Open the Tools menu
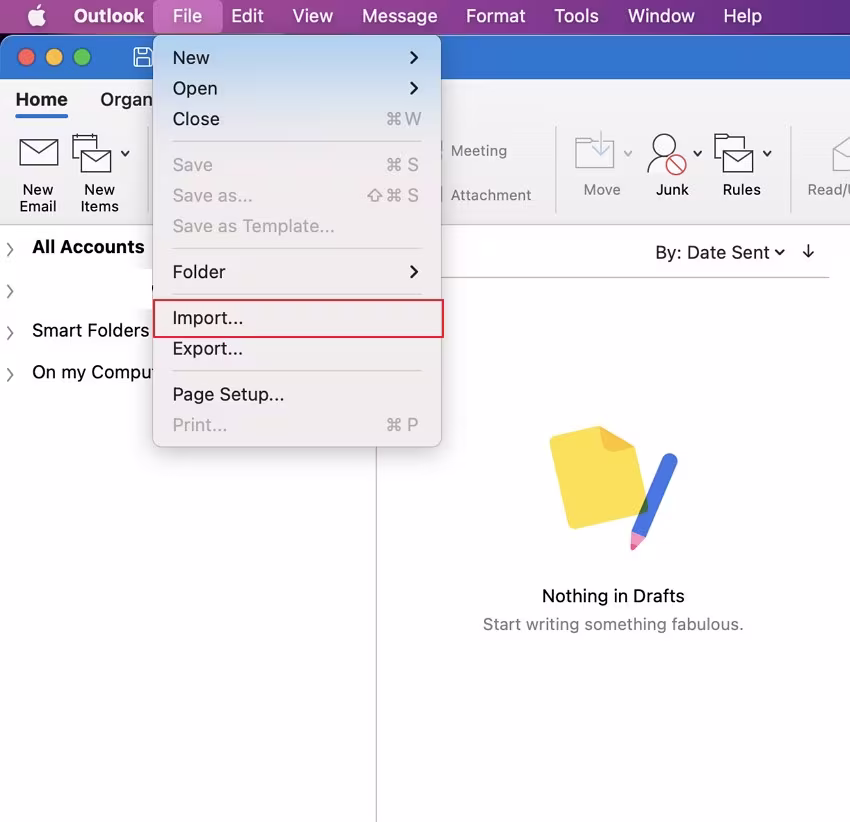 [576, 16]
